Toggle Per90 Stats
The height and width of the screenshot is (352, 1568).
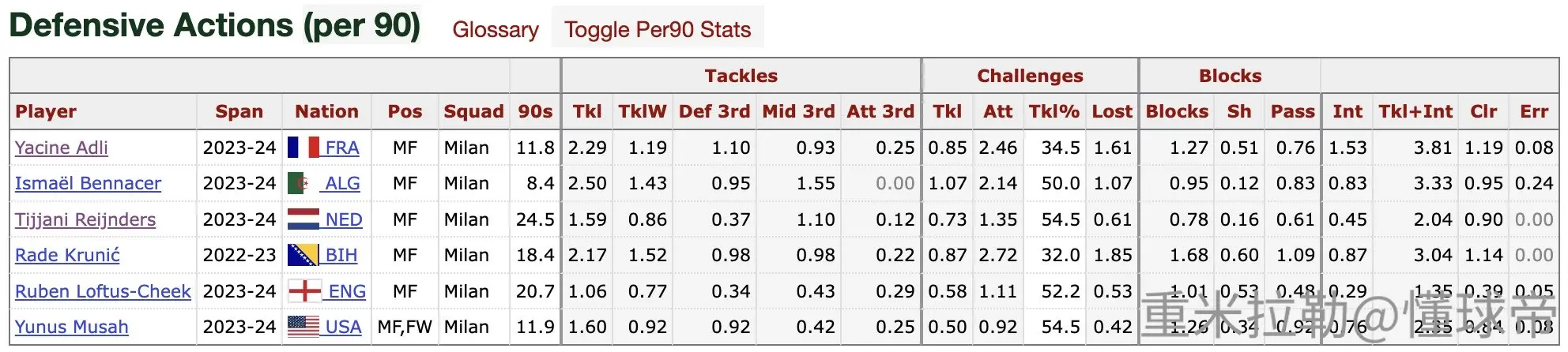pos(658,29)
